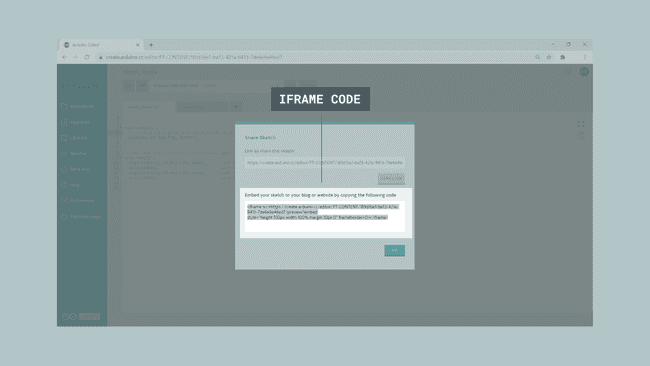Close the Arduino Editor browser tab

point(138,45)
